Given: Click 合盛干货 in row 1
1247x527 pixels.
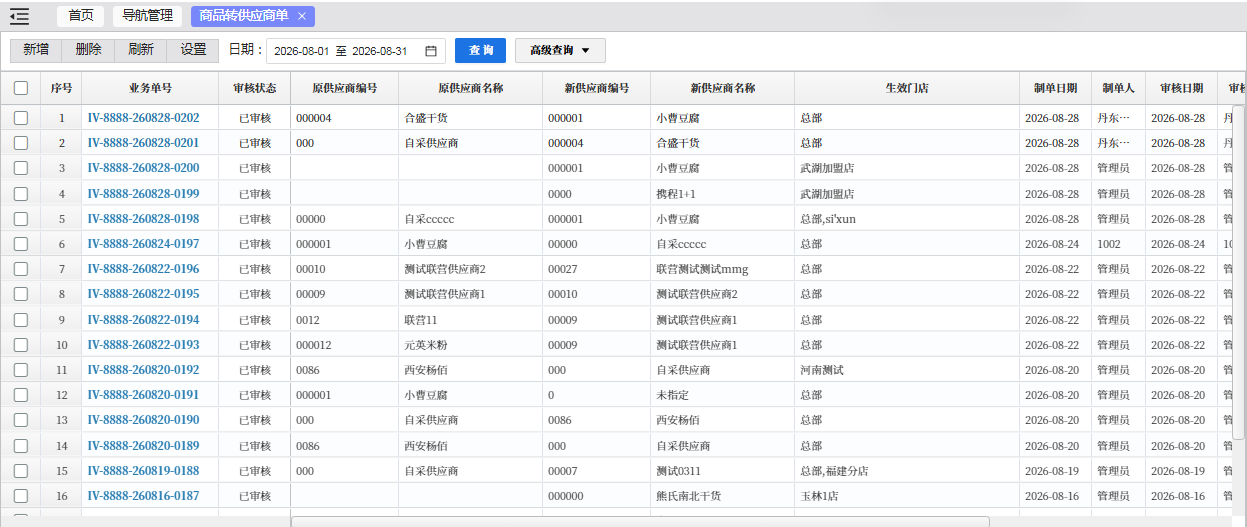Looking at the screenshot, I should tap(428, 118).
